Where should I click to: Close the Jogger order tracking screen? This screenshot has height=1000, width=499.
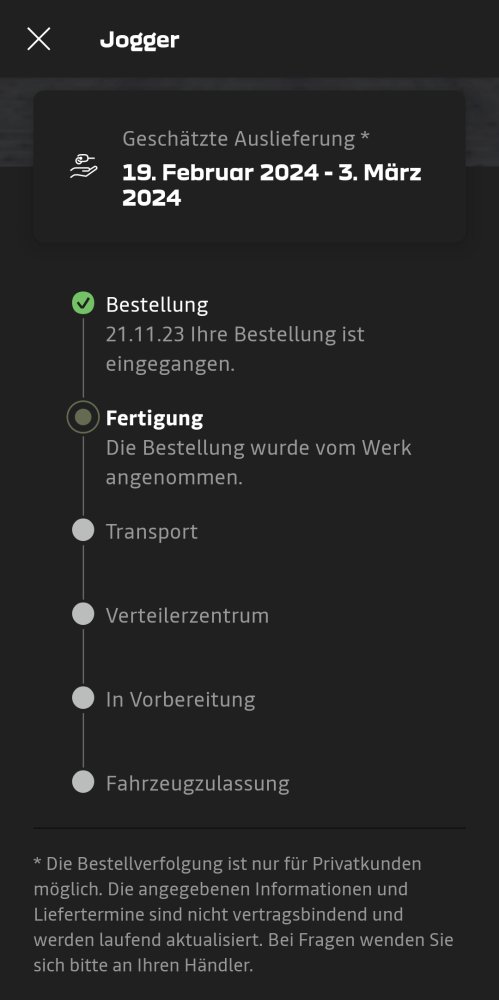tap(39, 39)
